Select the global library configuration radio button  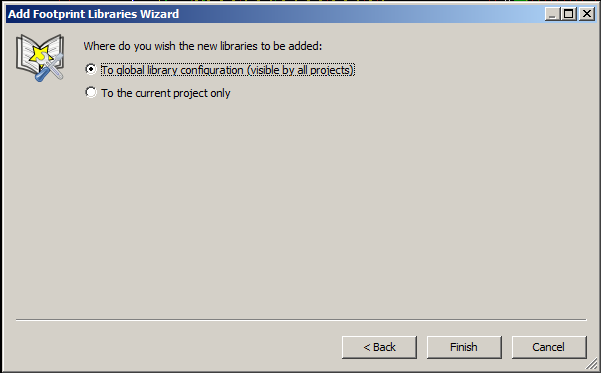click(x=91, y=69)
